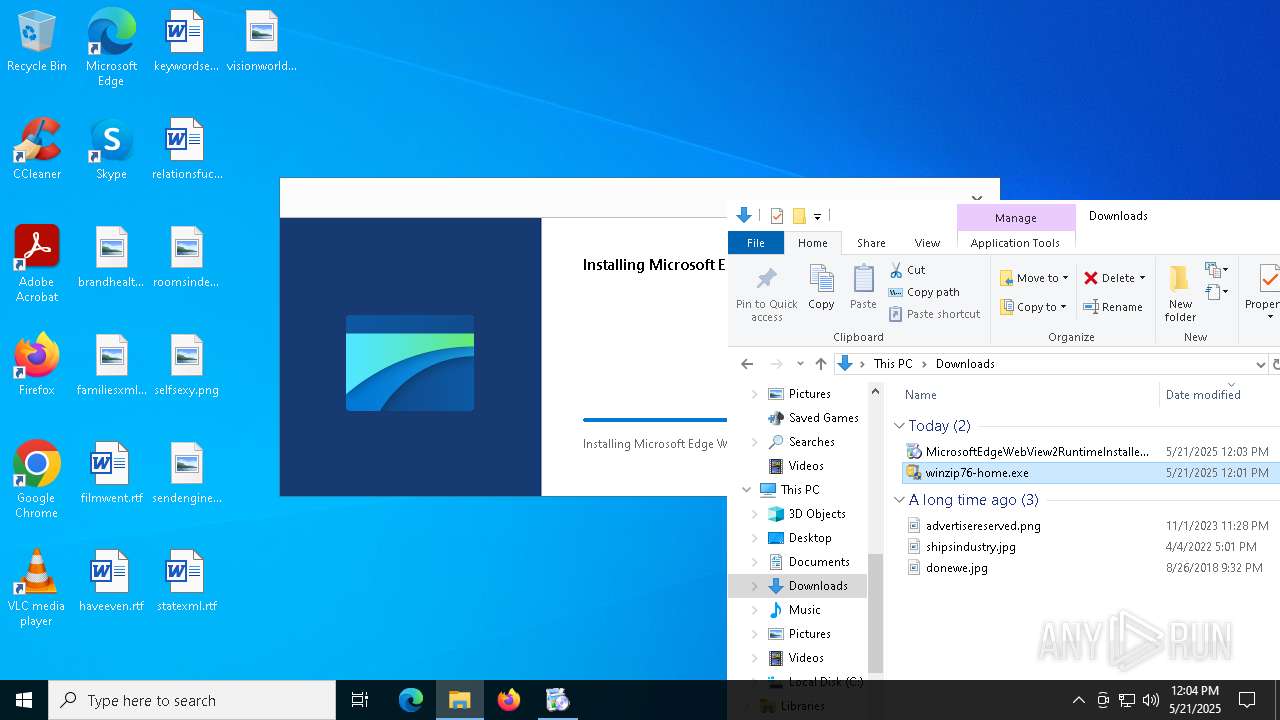Click Paste shortcut command
This screenshot has width=1280, height=720.
(934, 314)
